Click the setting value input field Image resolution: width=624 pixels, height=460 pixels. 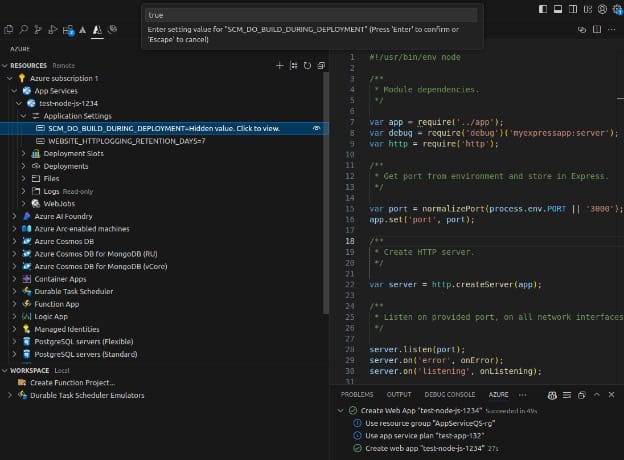(311, 15)
